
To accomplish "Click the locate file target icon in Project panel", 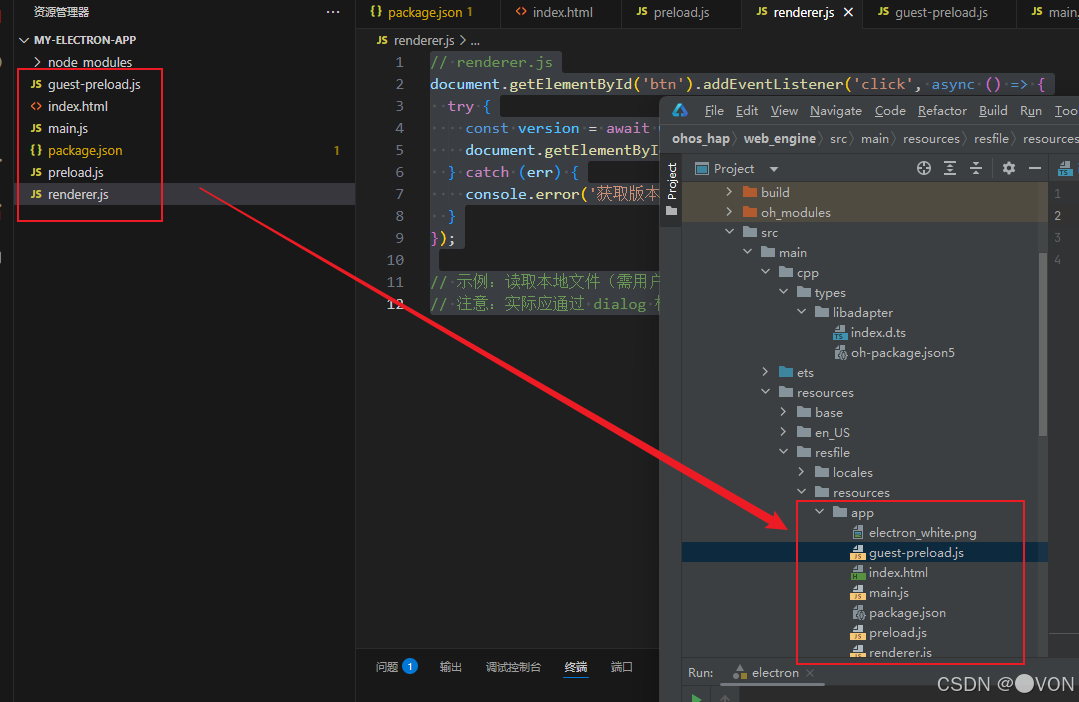I will pyautogui.click(x=923, y=169).
